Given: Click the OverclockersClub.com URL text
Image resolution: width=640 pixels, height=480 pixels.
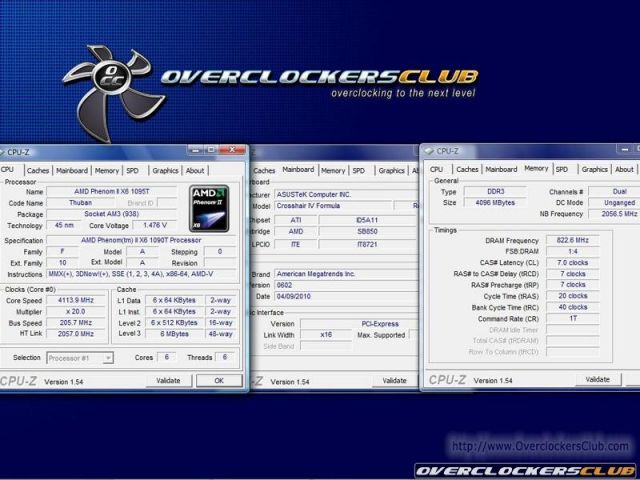Looking at the screenshot, I should pyautogui.click(x=540, y=446).
